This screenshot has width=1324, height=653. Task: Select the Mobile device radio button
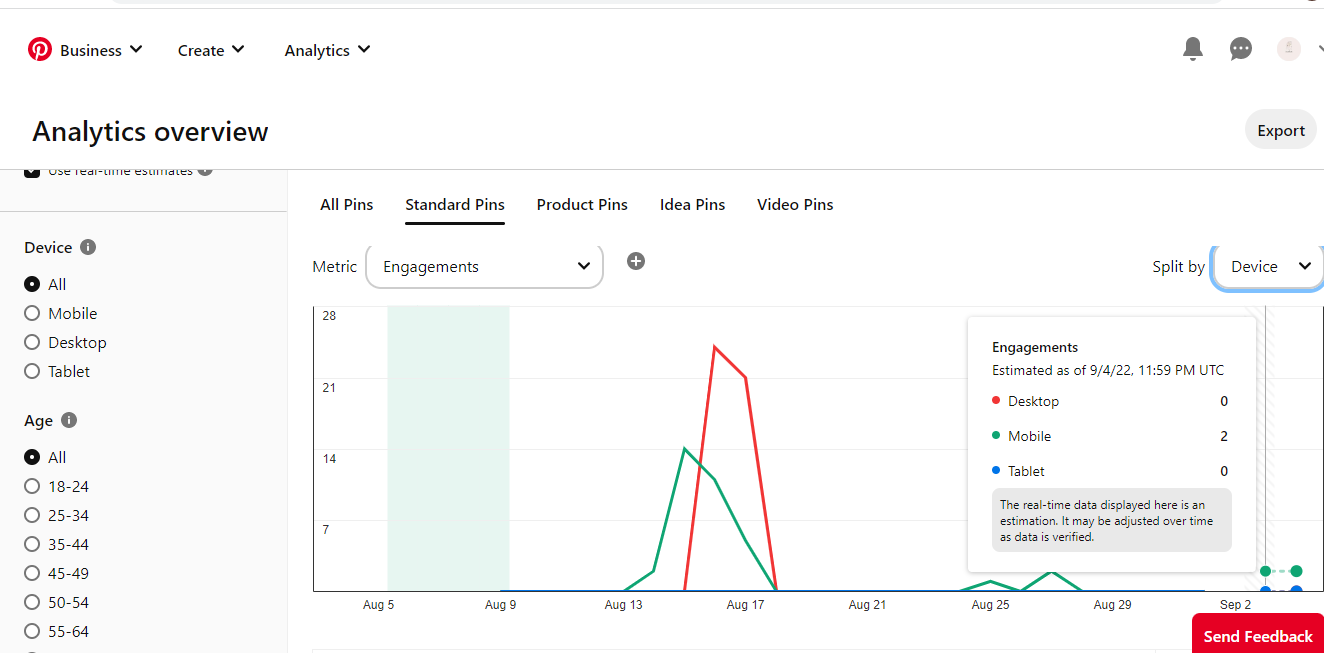(32, 313)
